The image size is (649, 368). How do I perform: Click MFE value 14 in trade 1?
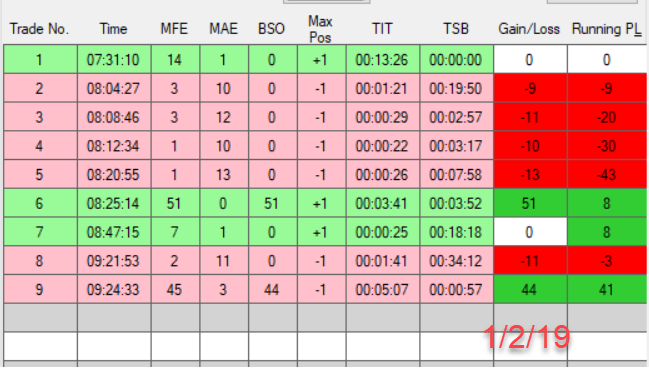(175, 60)
